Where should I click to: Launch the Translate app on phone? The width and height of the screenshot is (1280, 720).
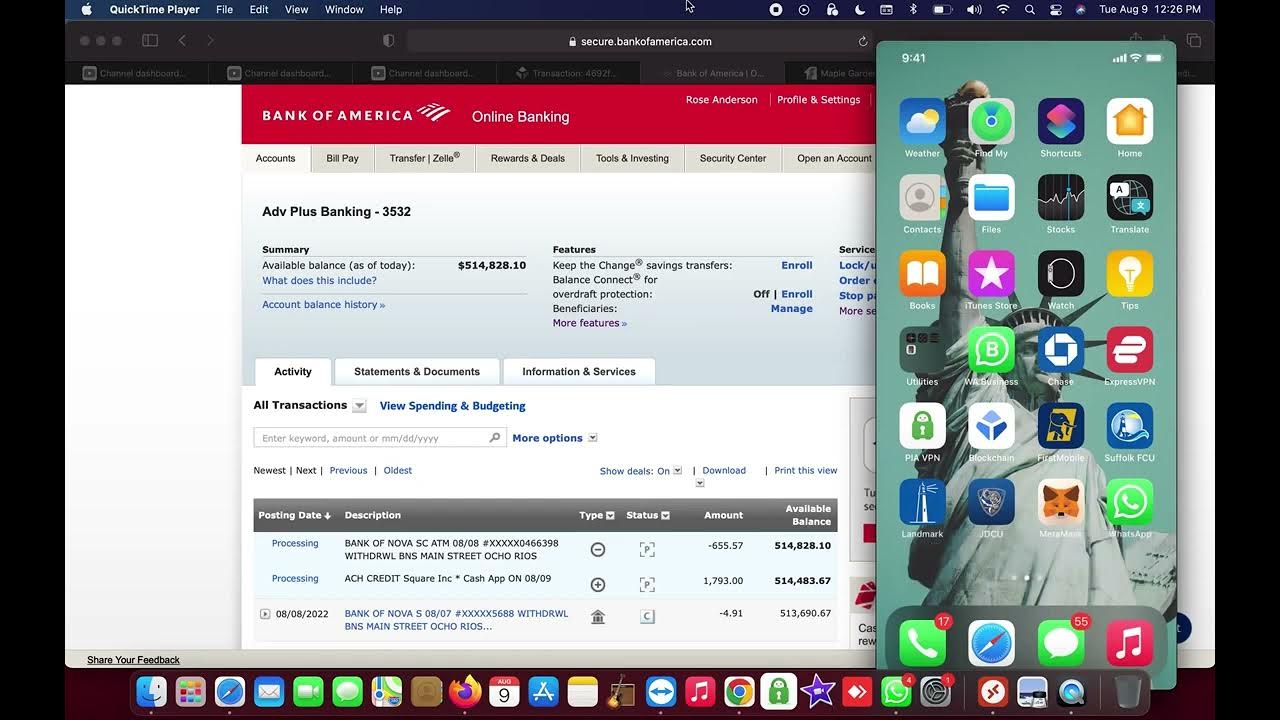tap(1129, 198)
